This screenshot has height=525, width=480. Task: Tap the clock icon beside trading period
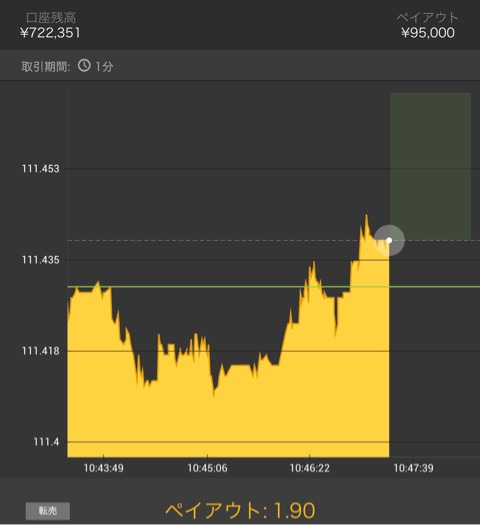[84, 66]
